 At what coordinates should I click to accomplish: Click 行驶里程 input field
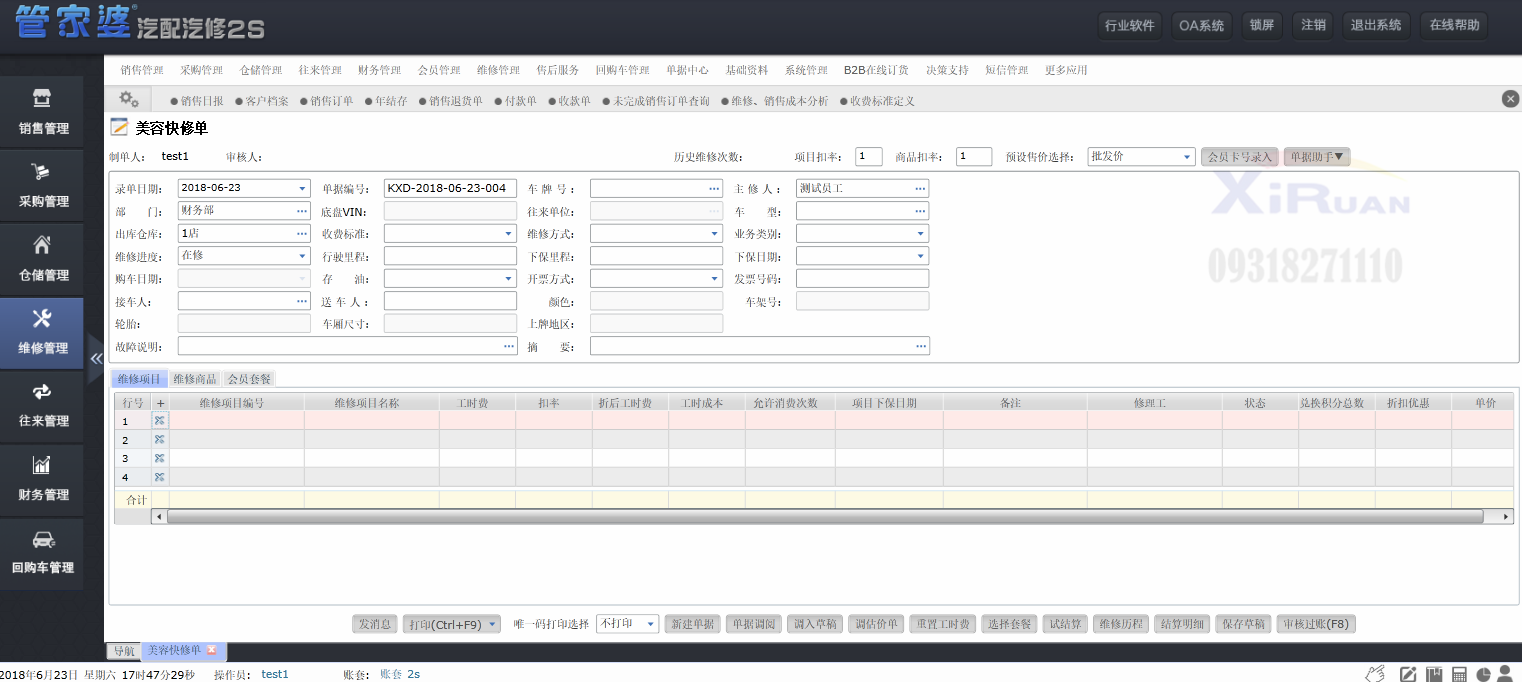[450, 256]
